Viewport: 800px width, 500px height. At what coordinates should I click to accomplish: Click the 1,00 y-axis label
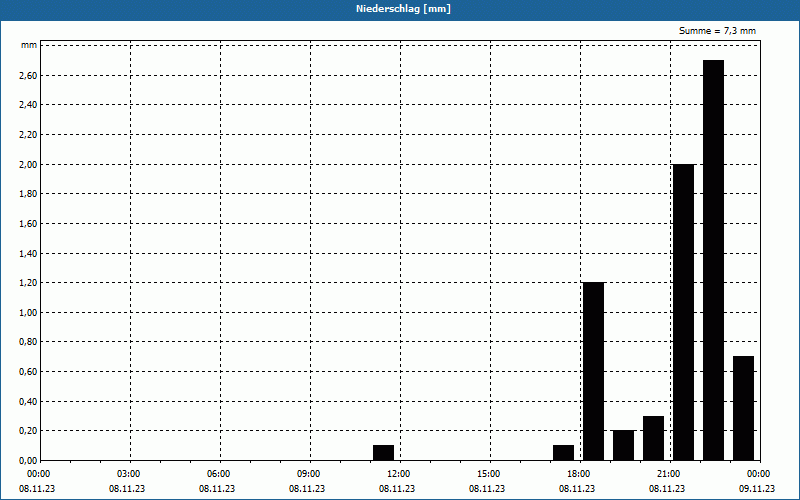[x=28, y=312]
